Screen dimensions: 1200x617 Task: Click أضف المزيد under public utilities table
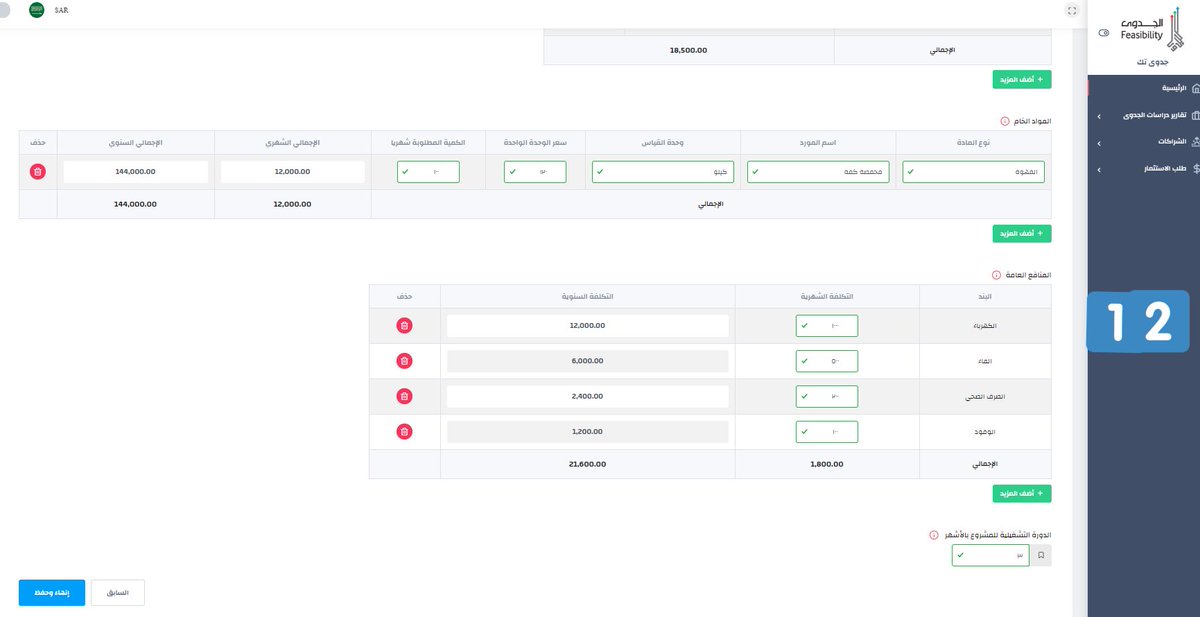coord(1022,494)
